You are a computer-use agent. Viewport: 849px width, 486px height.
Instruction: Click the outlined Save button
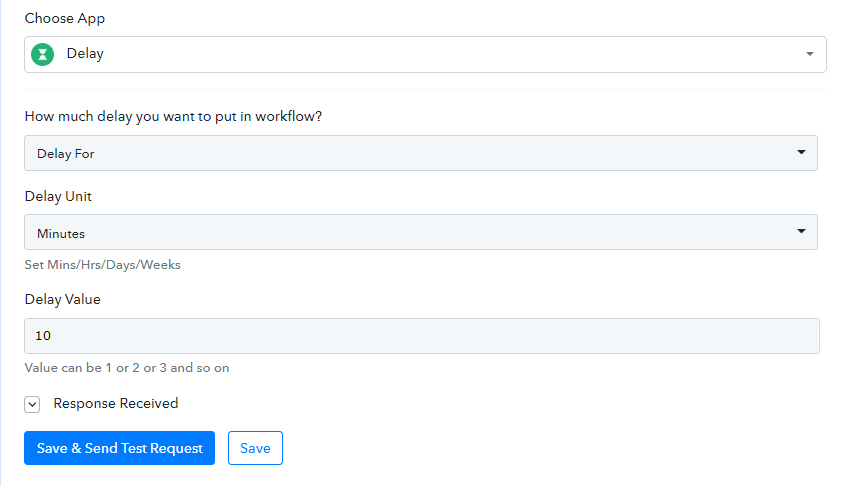[x=255, y=448]
